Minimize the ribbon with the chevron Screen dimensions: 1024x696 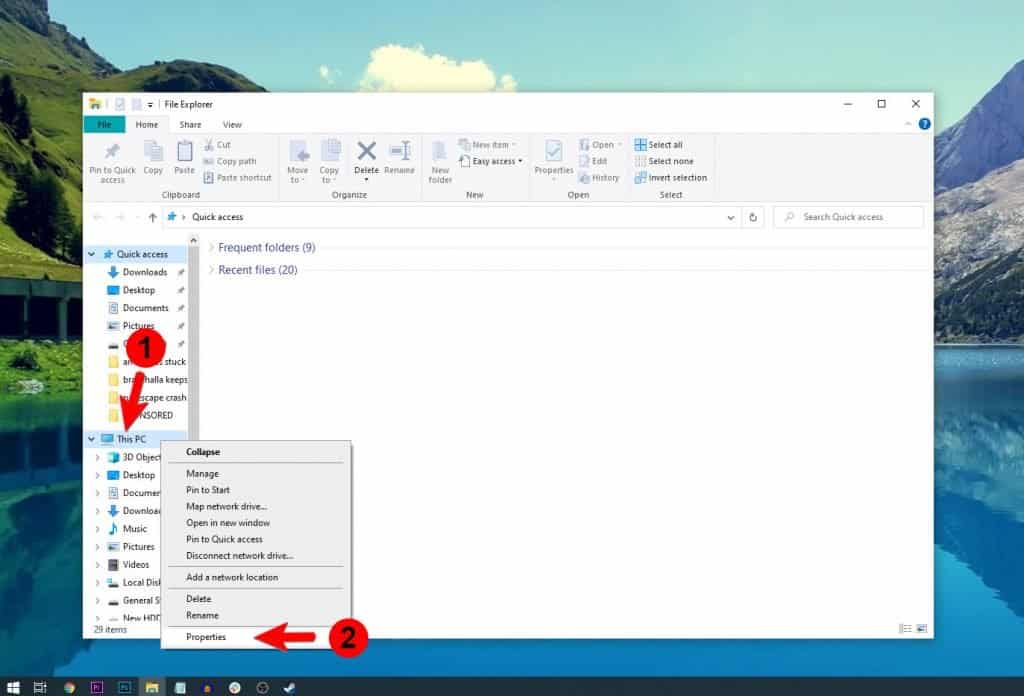(x=908, y=124)
